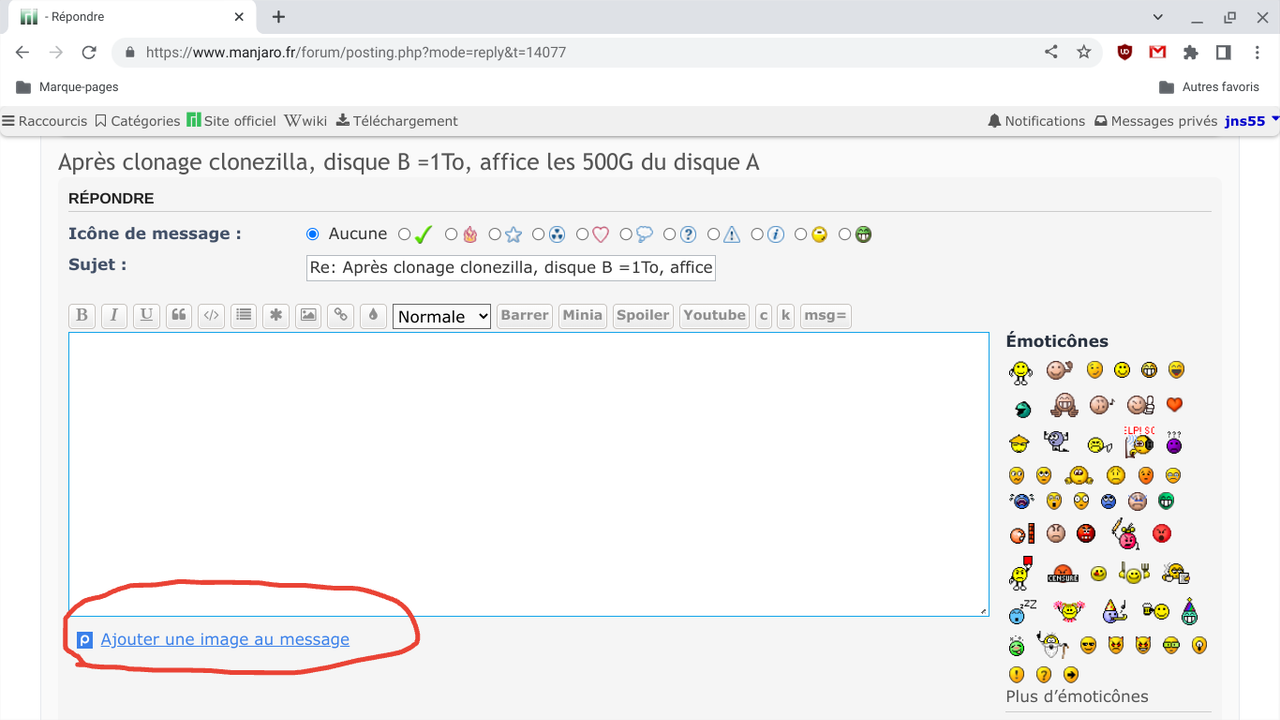Apply underline formatting
Screen dimensions: 1280x720
pos(146,315)
